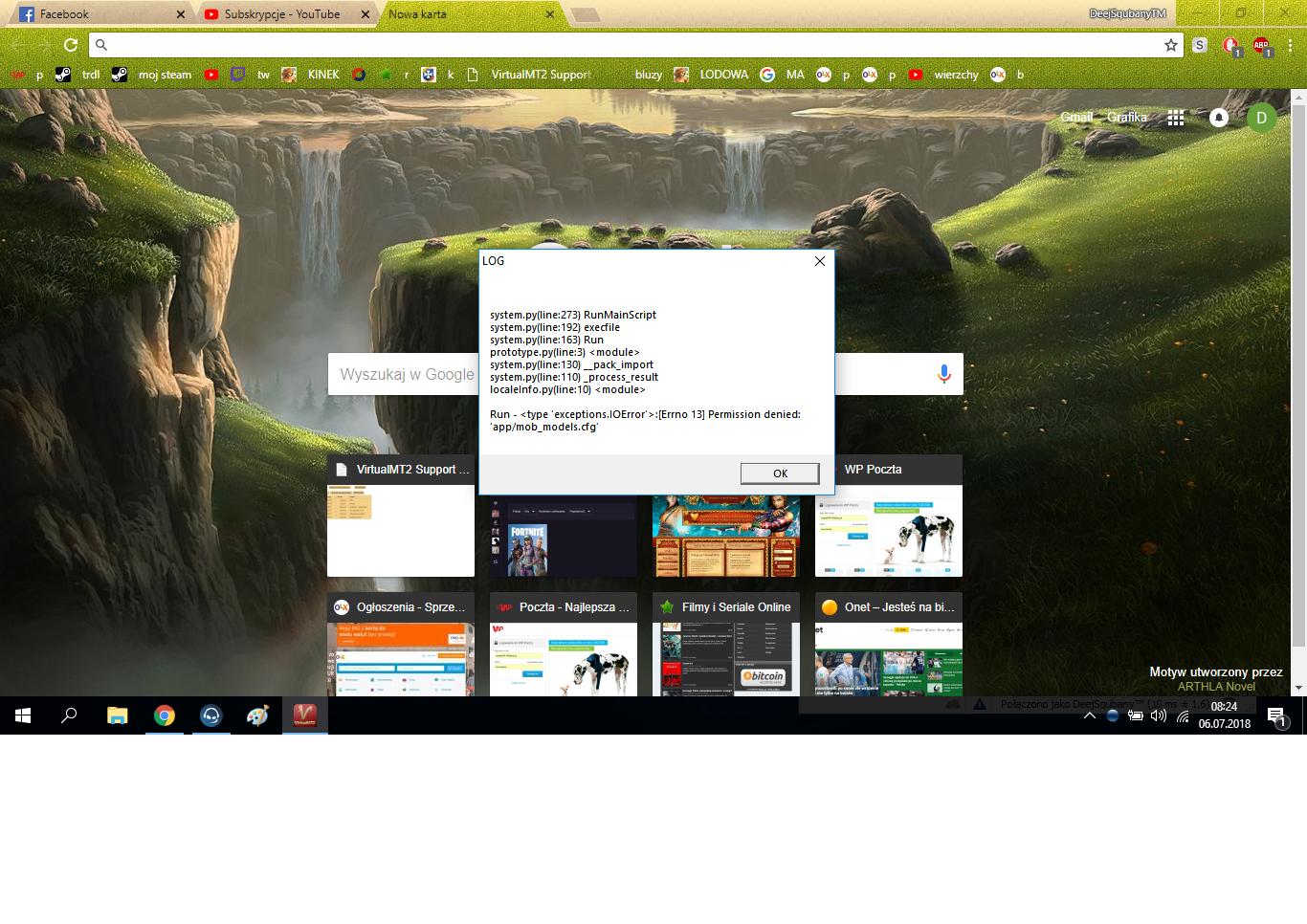Close the LOG dialog with the X
Viewport: 1307px width, 924px height.
(x=820, y=261)
